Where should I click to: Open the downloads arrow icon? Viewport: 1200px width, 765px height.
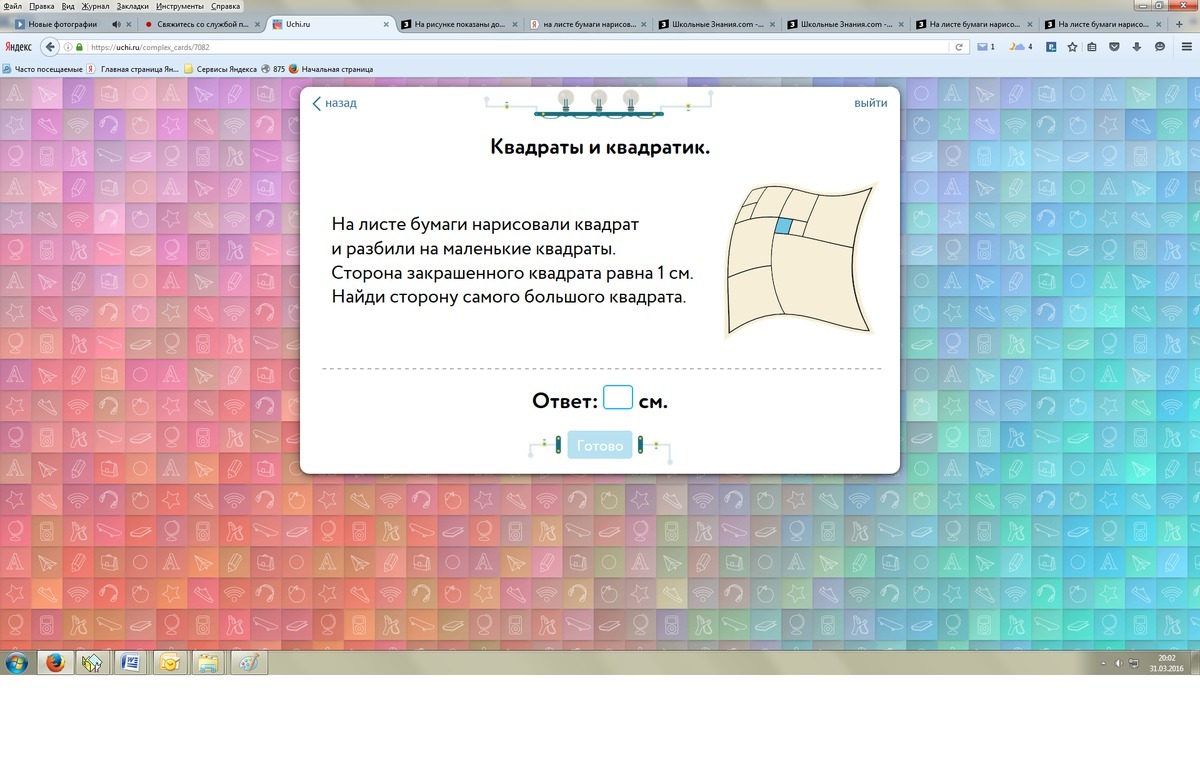(x=1138, y=46)
